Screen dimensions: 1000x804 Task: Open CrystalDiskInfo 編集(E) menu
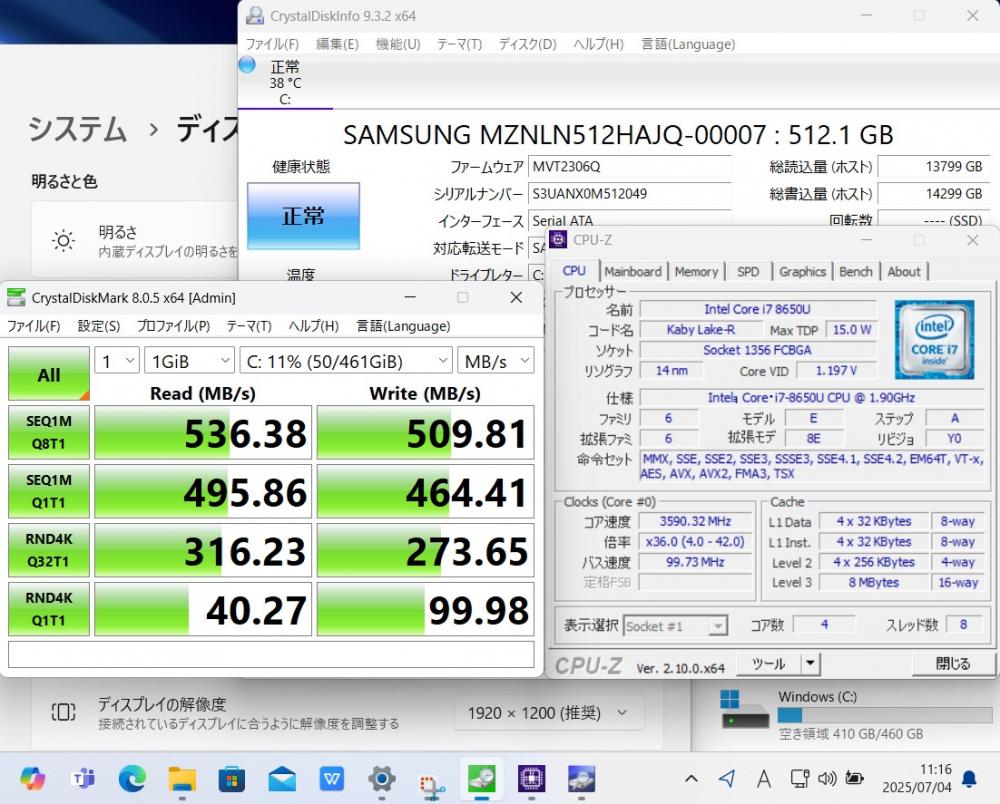[x=337, y=44]
